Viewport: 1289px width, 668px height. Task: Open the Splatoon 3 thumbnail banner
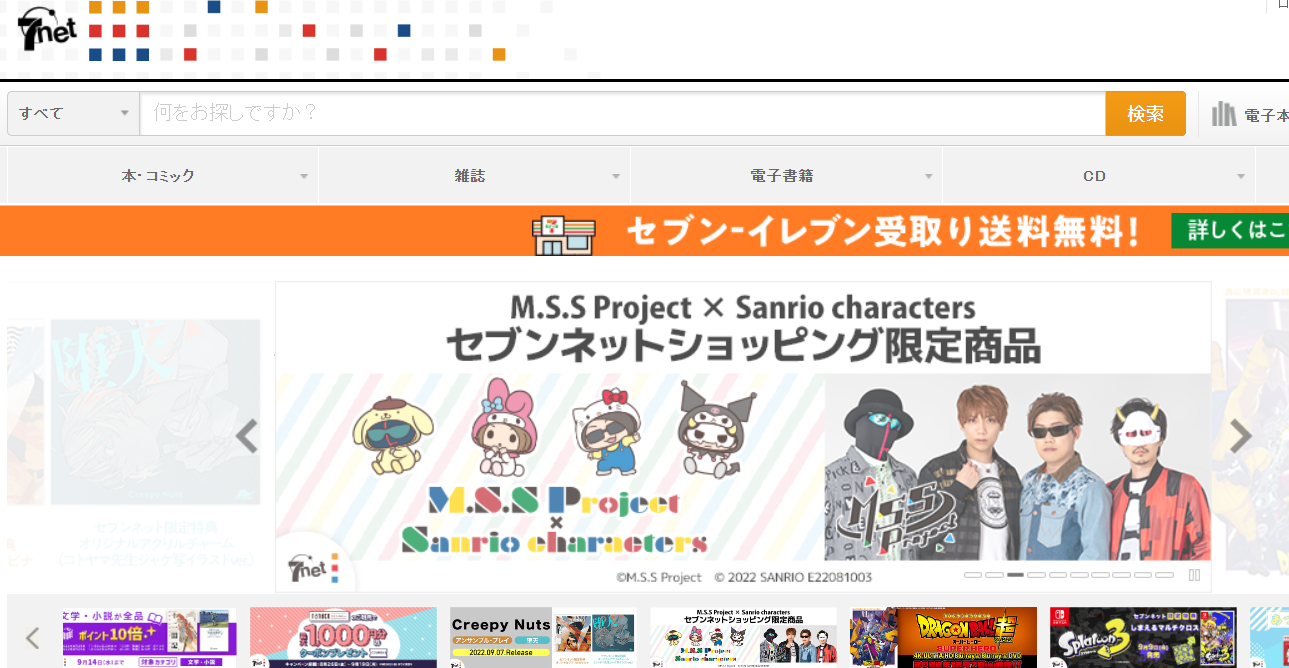point(1143,638)
